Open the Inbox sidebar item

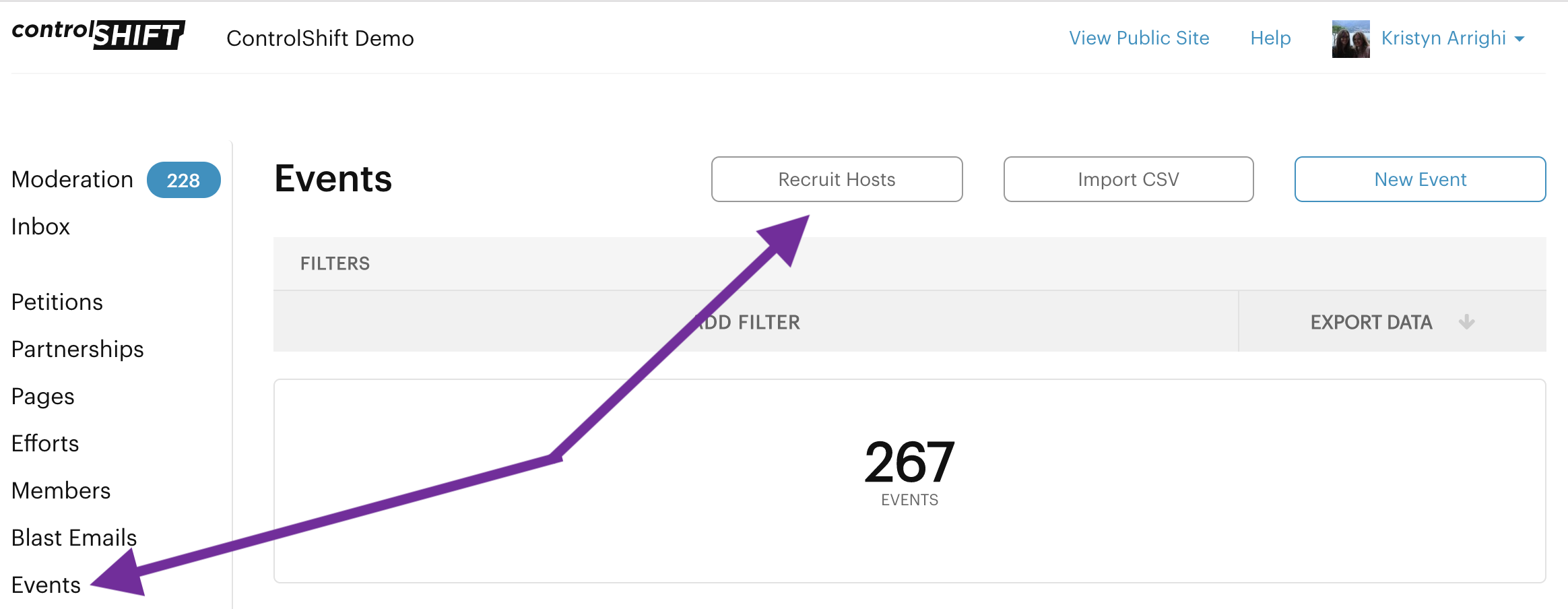coord(40,227)
